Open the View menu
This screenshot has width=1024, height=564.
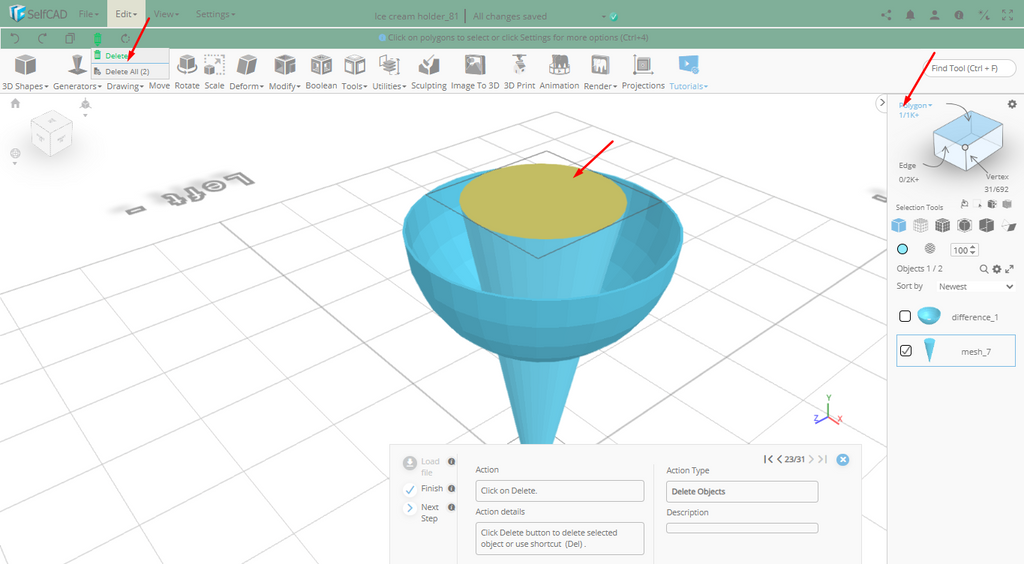[166, 14]
